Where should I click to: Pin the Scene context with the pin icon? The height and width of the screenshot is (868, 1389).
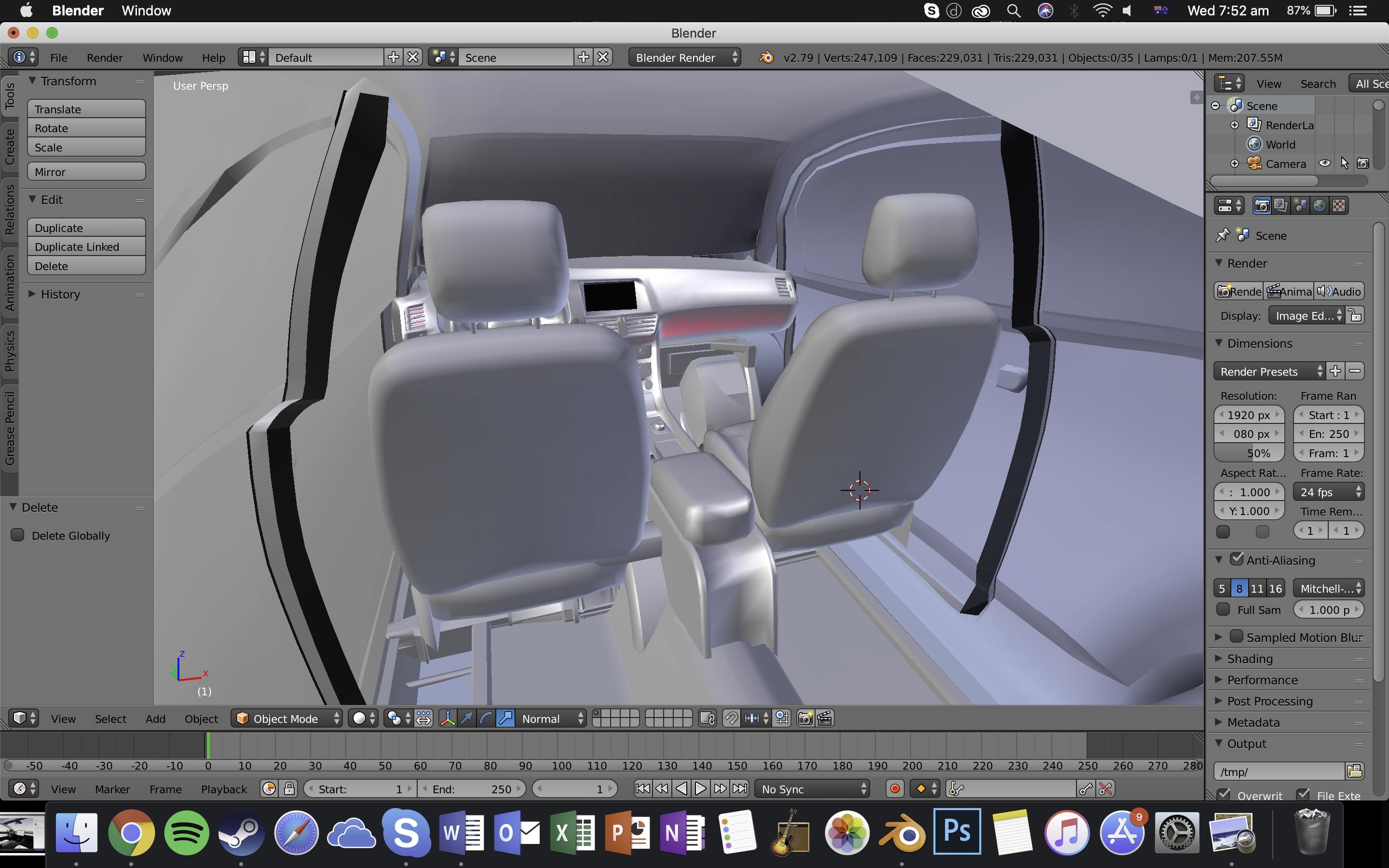1223,235
